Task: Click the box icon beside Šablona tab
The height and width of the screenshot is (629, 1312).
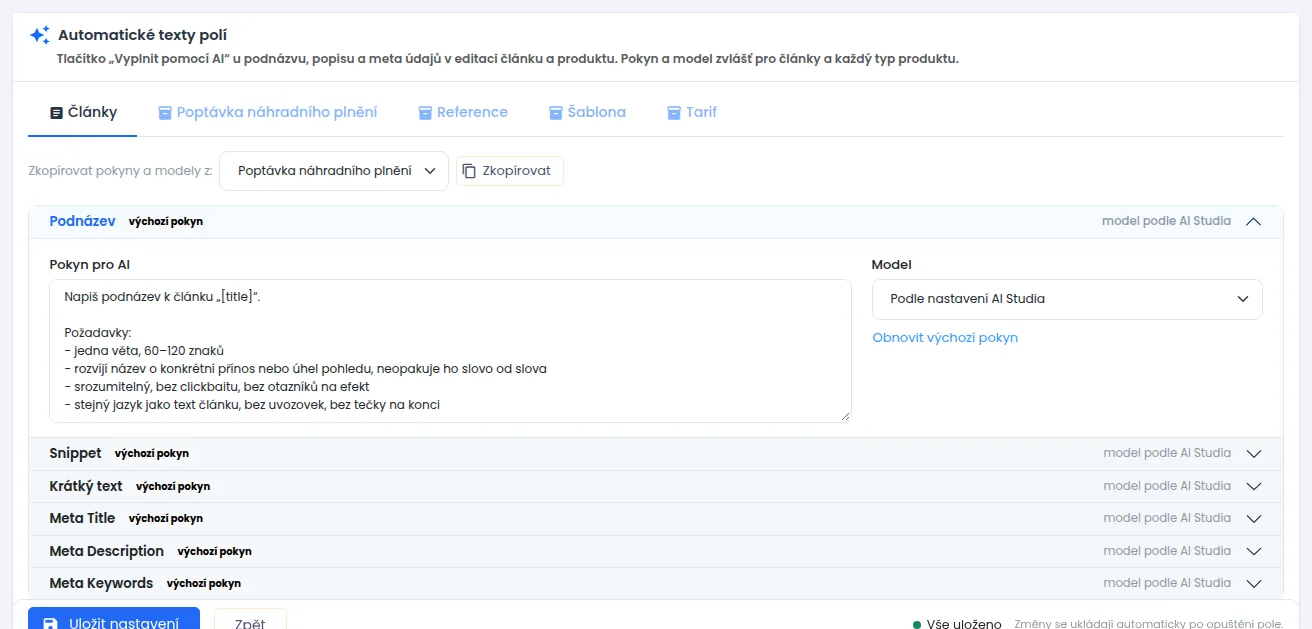Action: (556, 112)
